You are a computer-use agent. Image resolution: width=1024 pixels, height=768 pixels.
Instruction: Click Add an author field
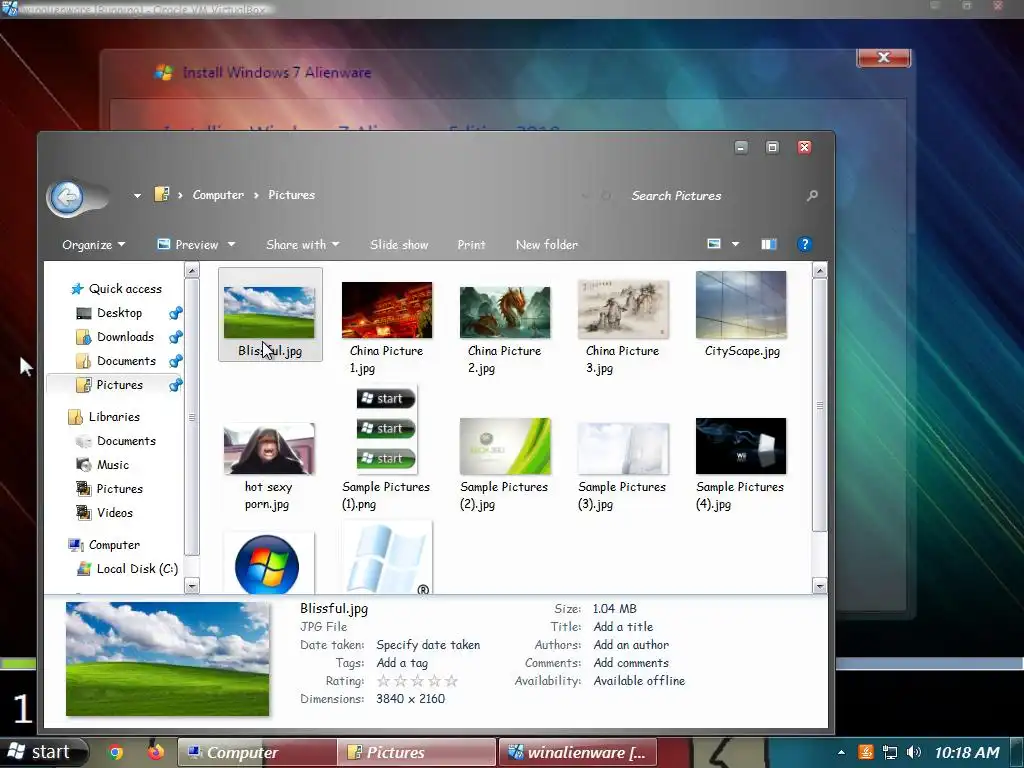631,645
